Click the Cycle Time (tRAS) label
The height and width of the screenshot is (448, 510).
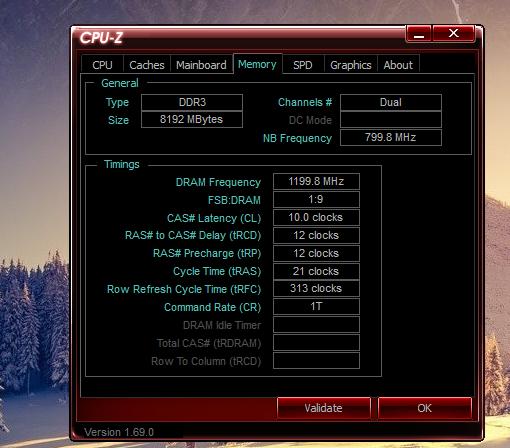217,272
